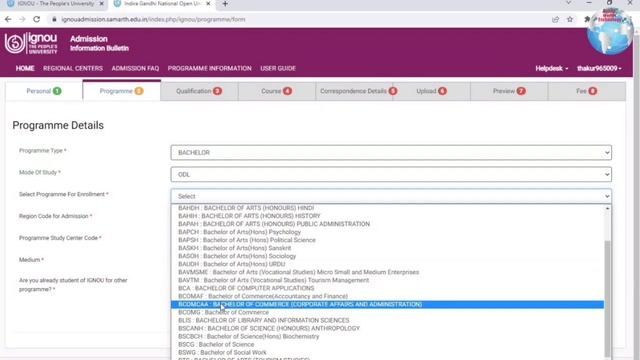Open PROGRAMME INFORMATION page
The height and width of the screenshot is (360, 640).
point(209,68)
